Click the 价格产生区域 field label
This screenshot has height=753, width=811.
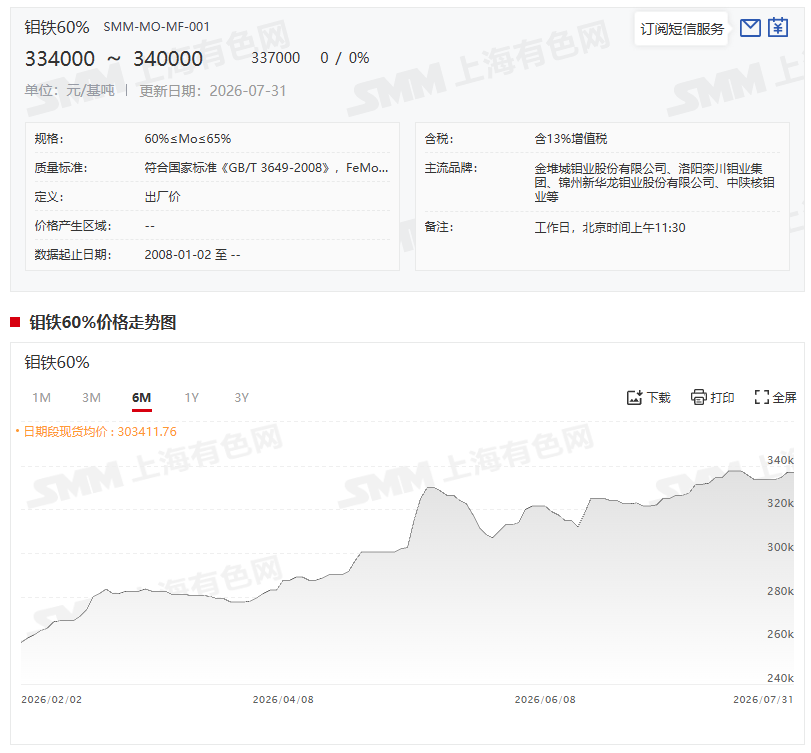coord(73,225)
